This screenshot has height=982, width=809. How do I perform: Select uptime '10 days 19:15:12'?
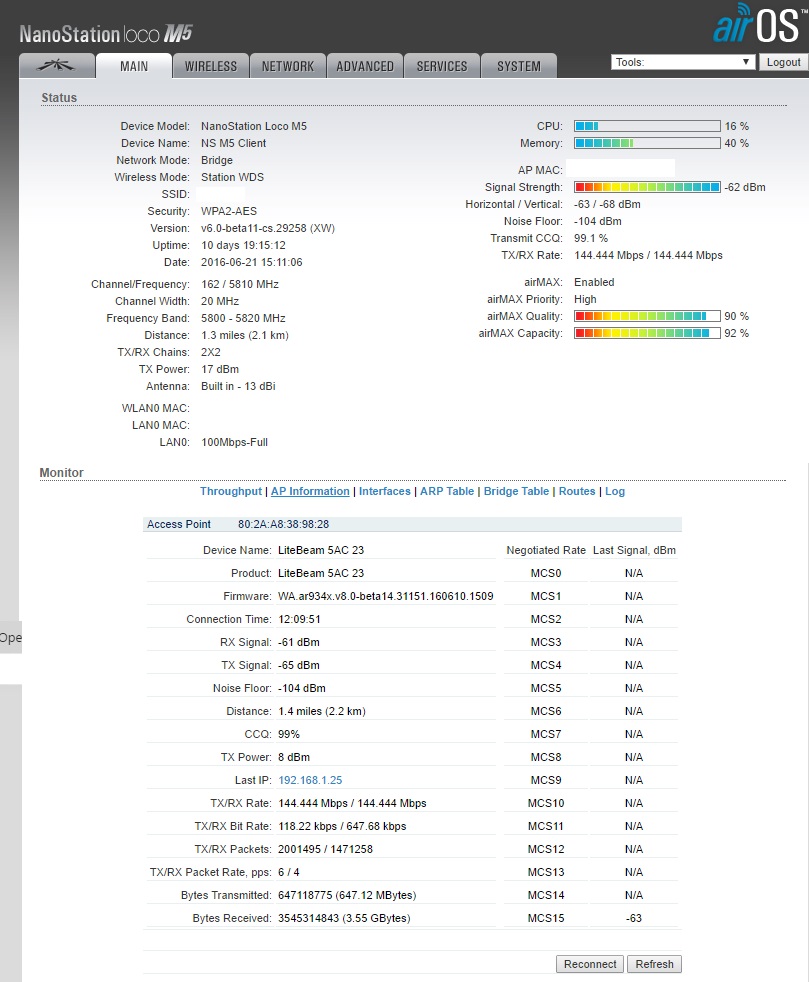[x=243, y=245]
